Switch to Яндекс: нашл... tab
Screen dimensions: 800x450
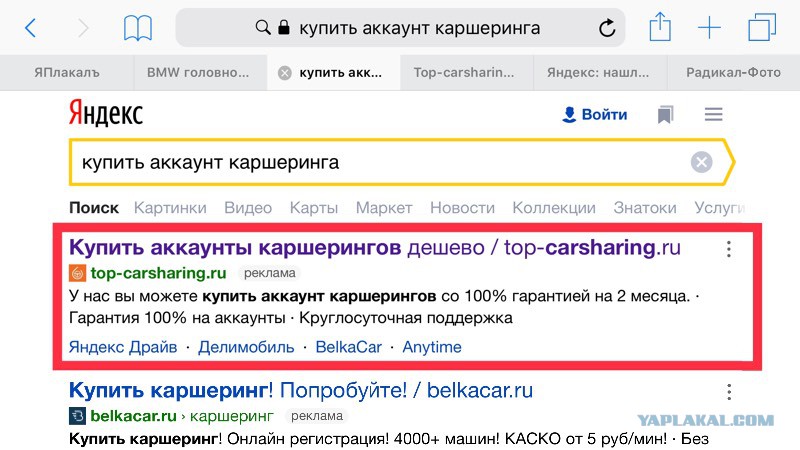[x=598, y=73]
